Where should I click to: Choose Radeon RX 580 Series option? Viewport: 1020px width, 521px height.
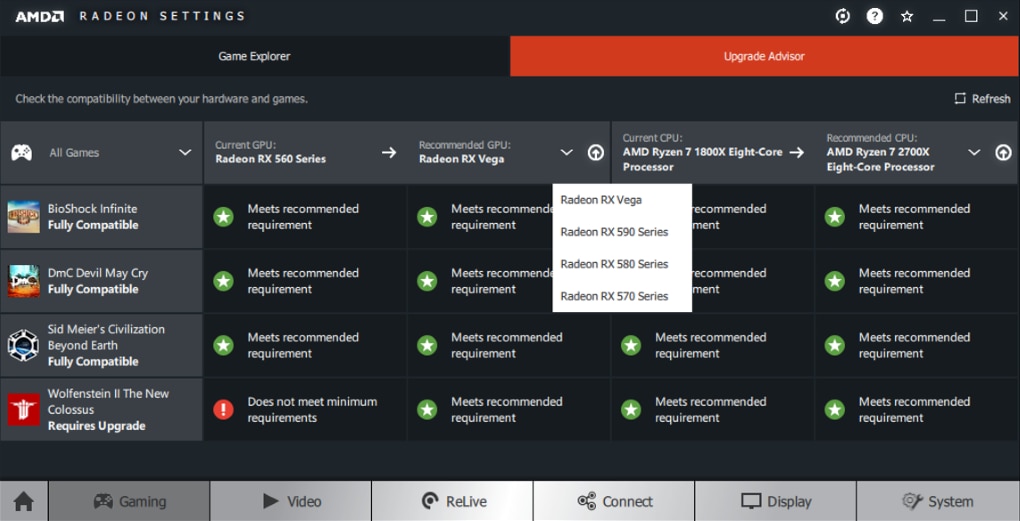click(622, 263)
